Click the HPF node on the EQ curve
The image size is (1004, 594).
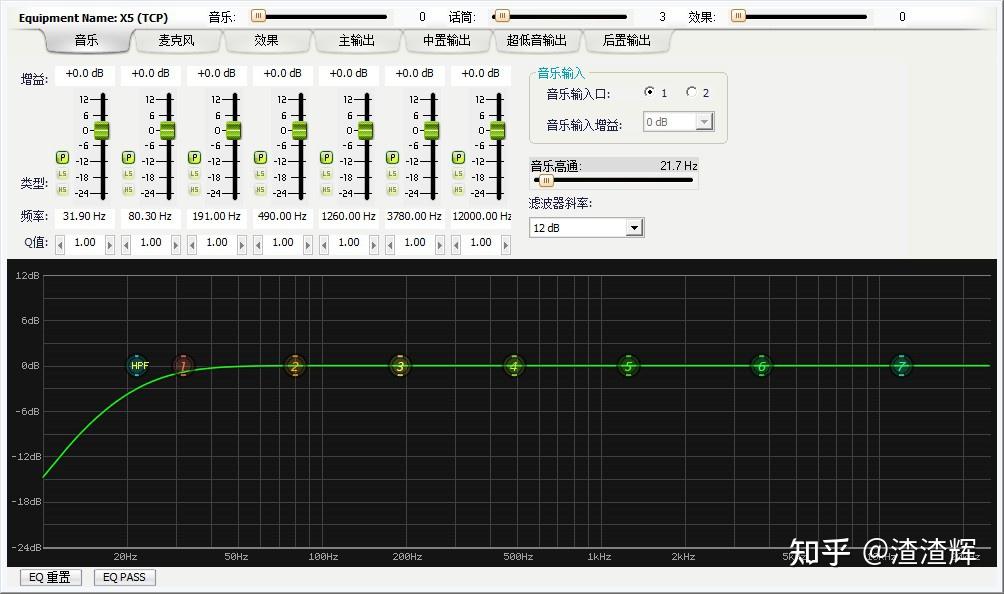(138, 365)
